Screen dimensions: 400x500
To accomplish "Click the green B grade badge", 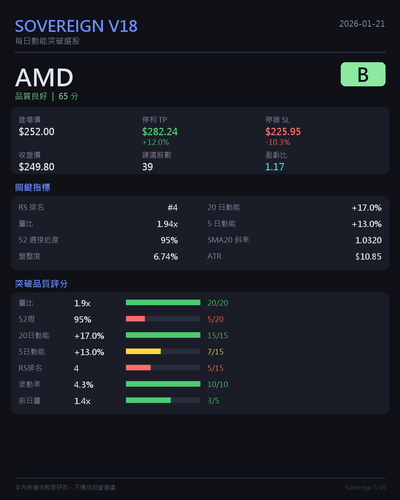I will 363,74.
